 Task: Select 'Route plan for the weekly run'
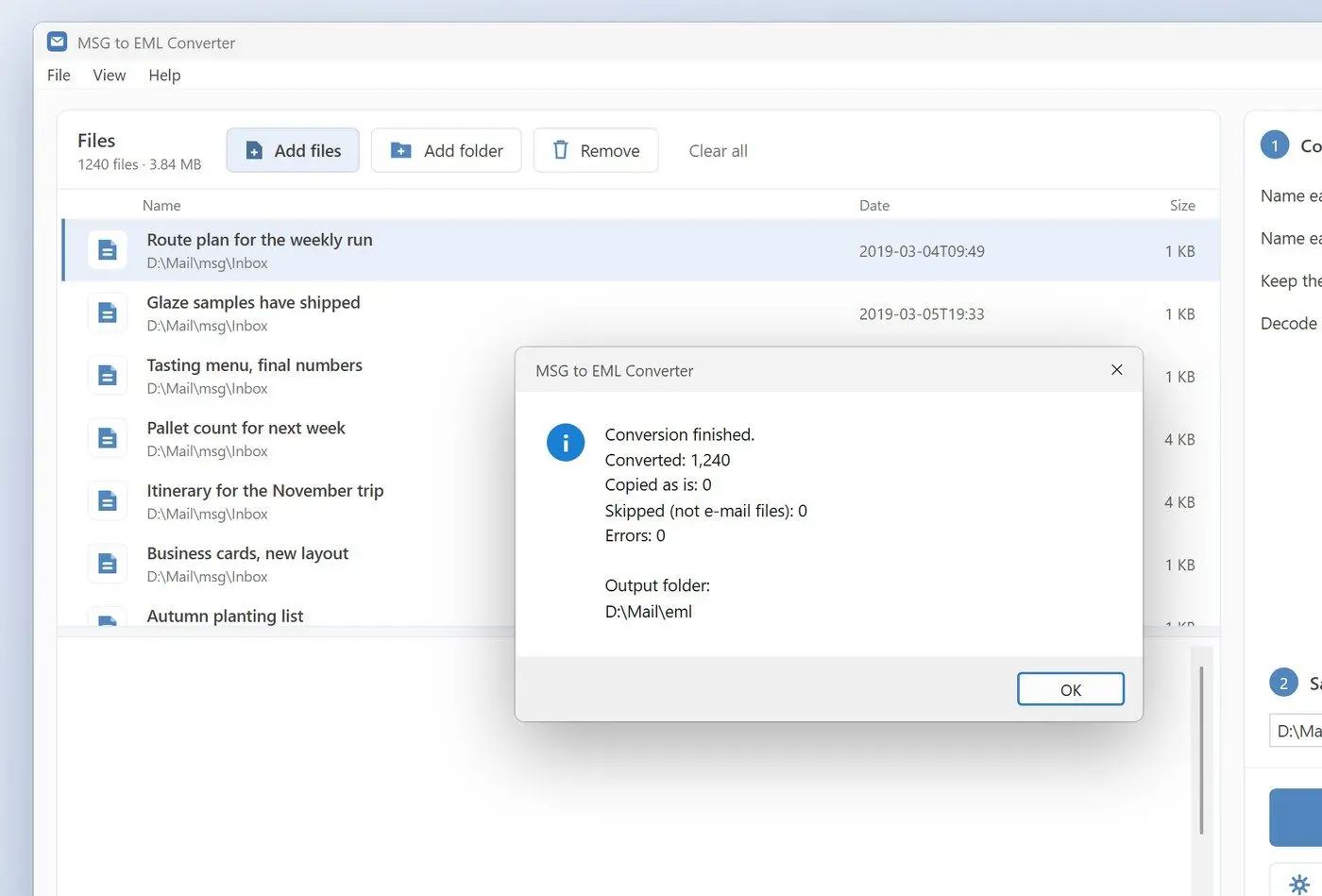(641, 250)
